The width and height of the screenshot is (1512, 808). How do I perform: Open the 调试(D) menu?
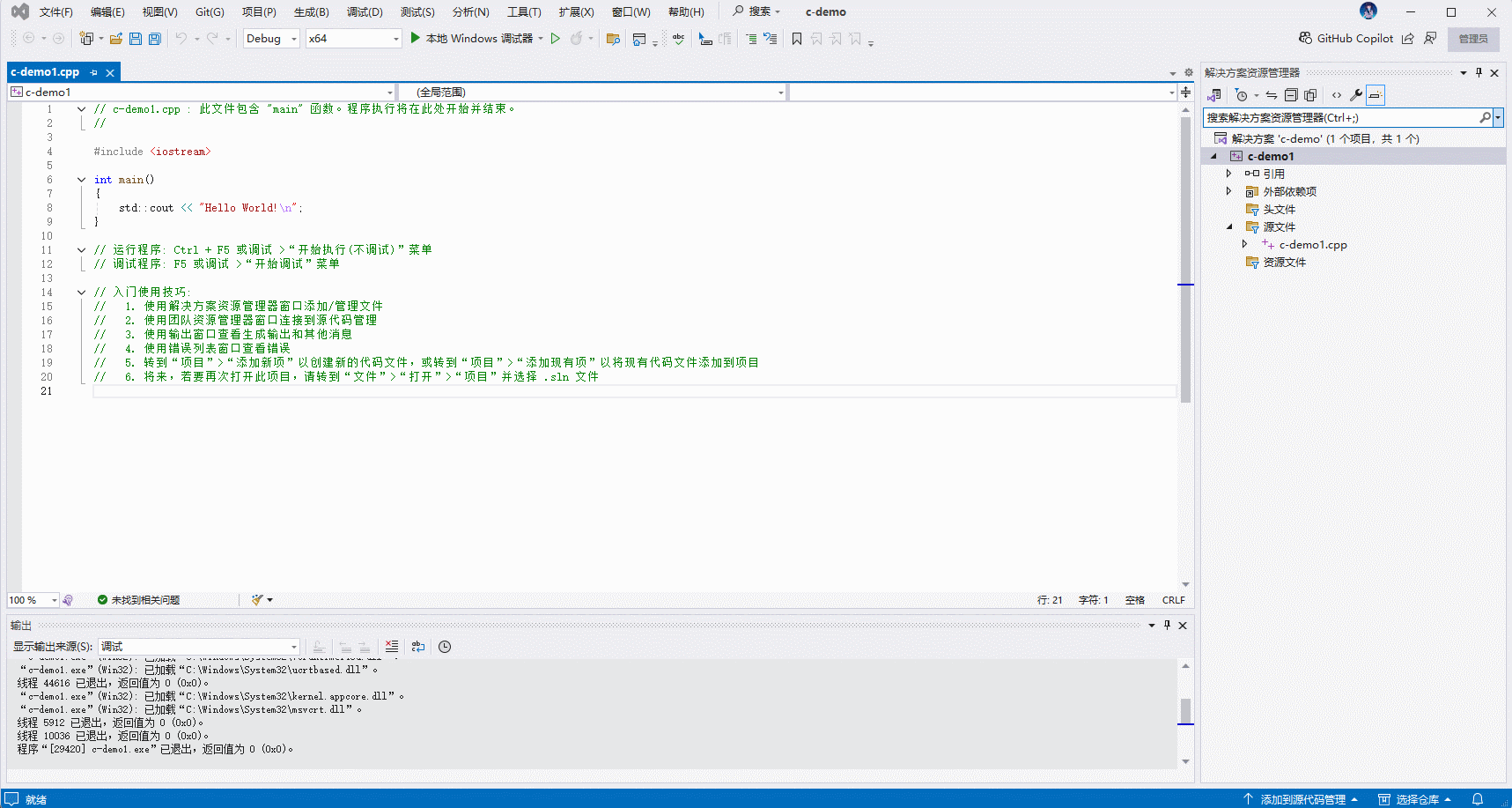[x=365, y=12]
